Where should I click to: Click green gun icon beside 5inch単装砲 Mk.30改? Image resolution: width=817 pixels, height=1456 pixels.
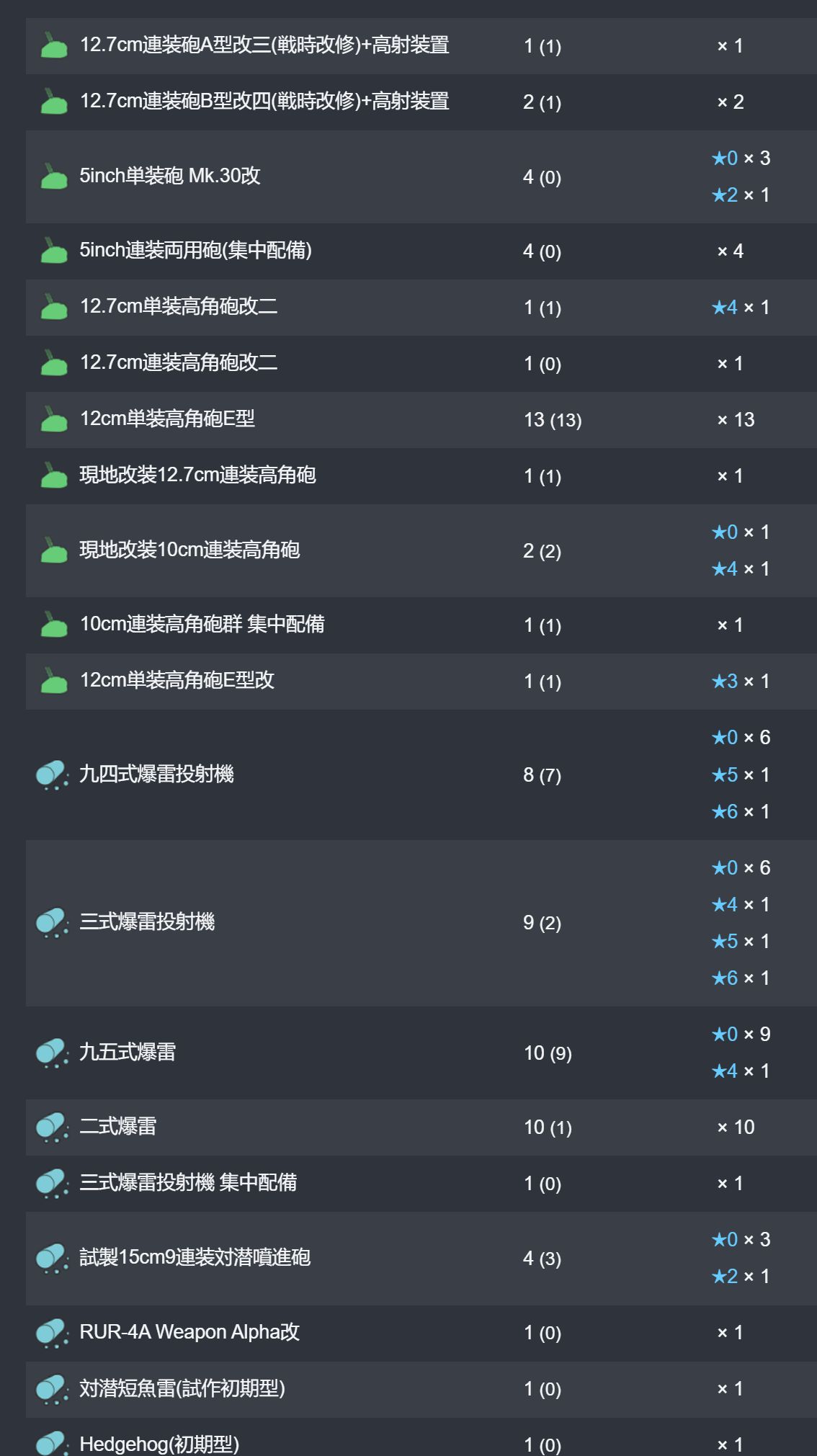(53, 177)
